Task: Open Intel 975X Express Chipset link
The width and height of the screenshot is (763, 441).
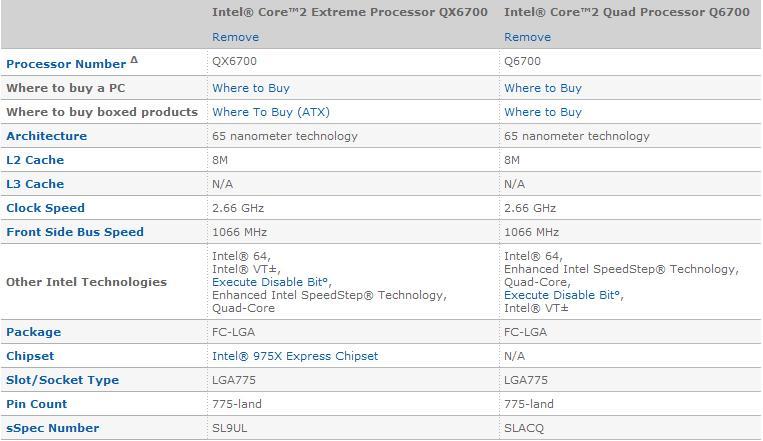Action: (295, 356)
